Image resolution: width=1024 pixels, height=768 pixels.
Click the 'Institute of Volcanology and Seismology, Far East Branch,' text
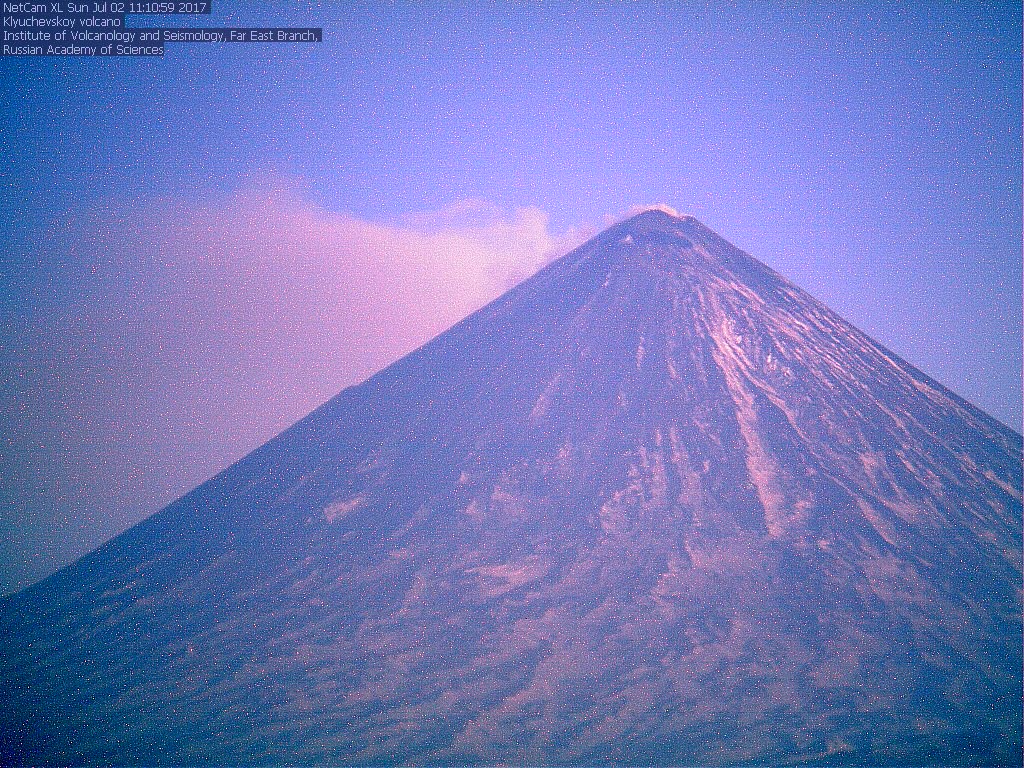tap(161, 36)
